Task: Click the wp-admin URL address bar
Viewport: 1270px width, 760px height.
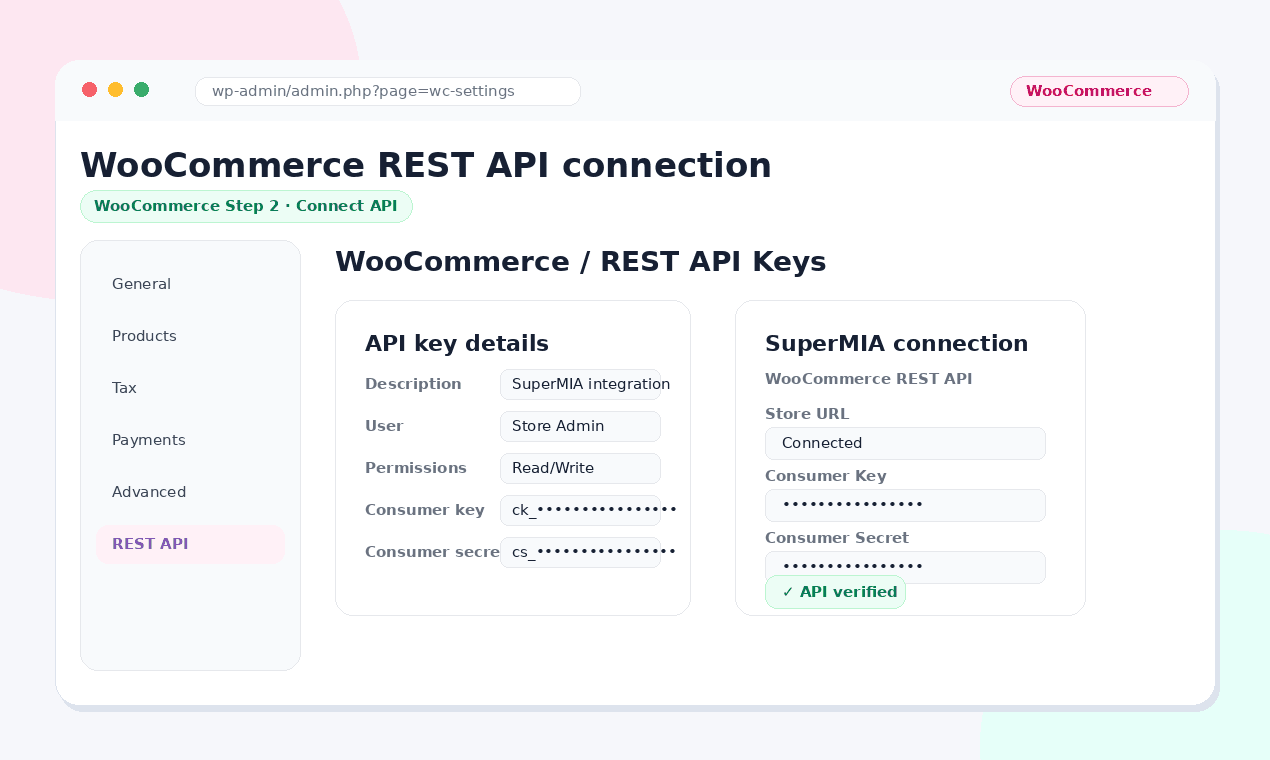Action: (x=388, y=91)
